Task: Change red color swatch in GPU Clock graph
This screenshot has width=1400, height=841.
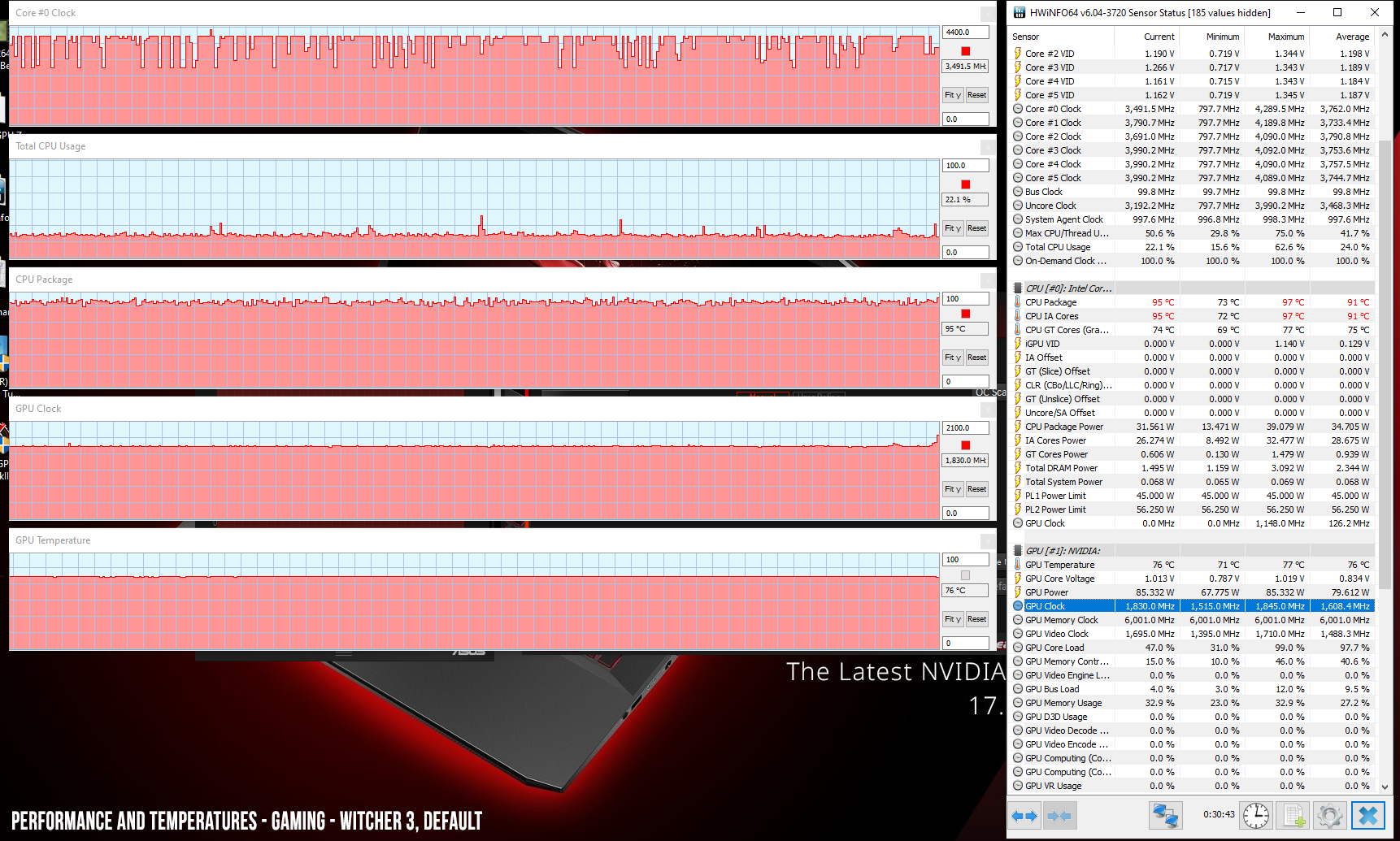Action: tap(966, 445)
